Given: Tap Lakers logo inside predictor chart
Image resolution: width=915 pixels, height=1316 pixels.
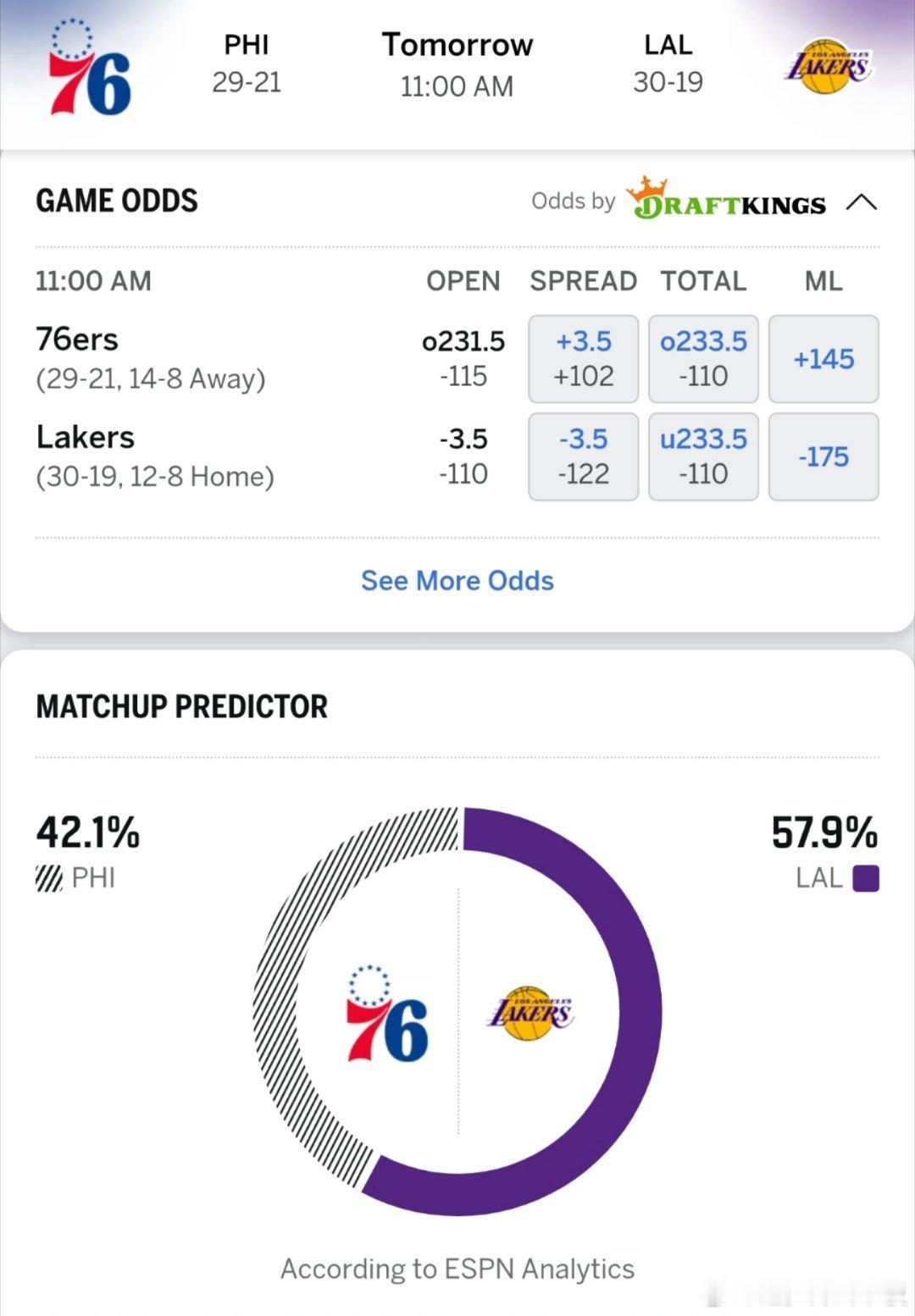Looking at the screenshot, I should (x=530, y=1013).
